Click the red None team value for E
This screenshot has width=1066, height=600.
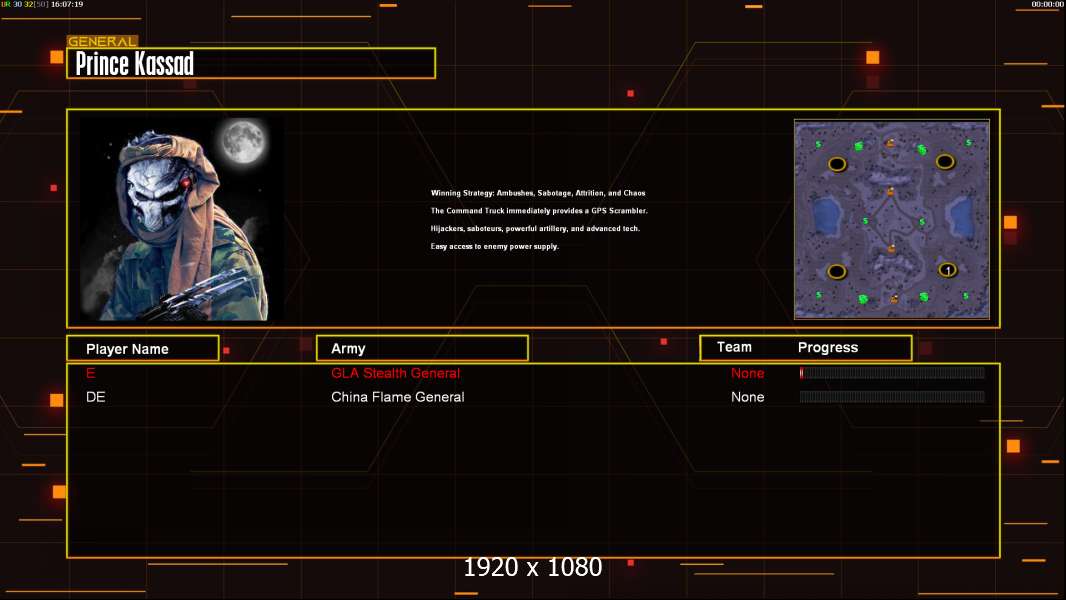tap(747, 373)
